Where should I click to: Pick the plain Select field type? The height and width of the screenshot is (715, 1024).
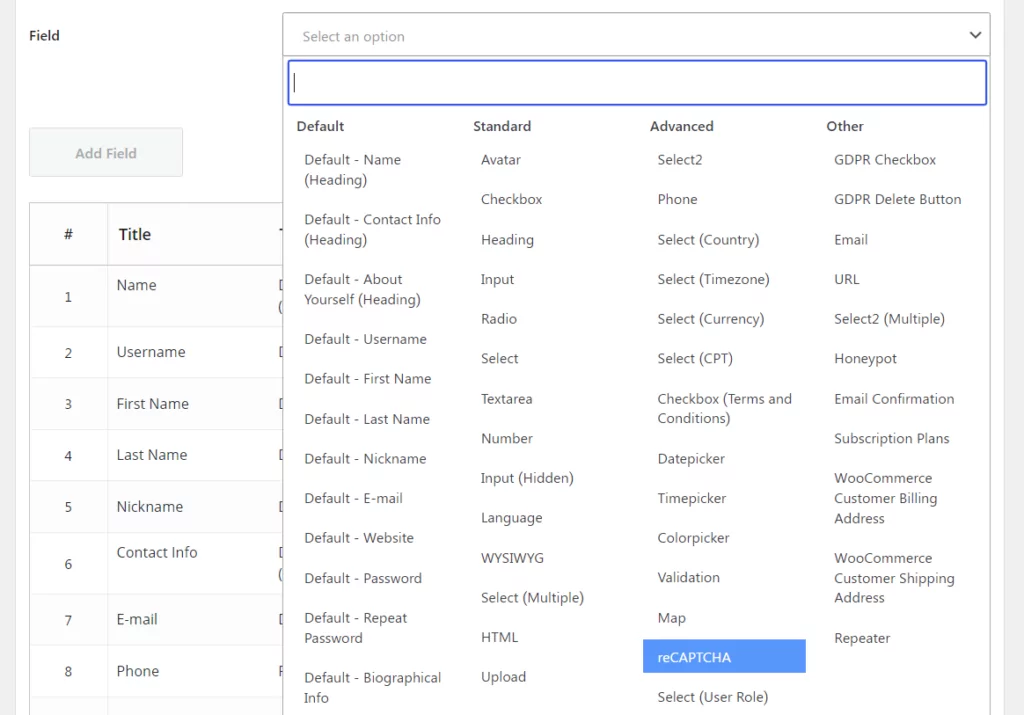(x=500, y=359)
